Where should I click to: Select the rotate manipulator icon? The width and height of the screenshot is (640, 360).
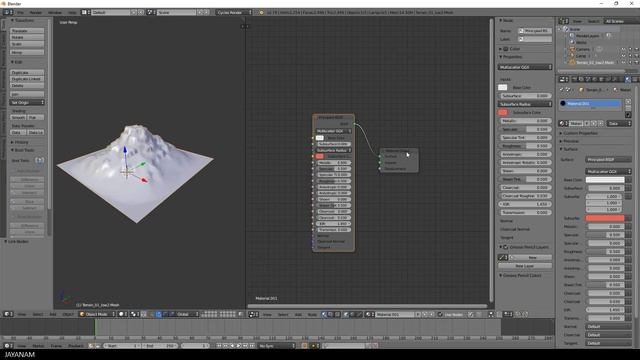tap(165, 314)
